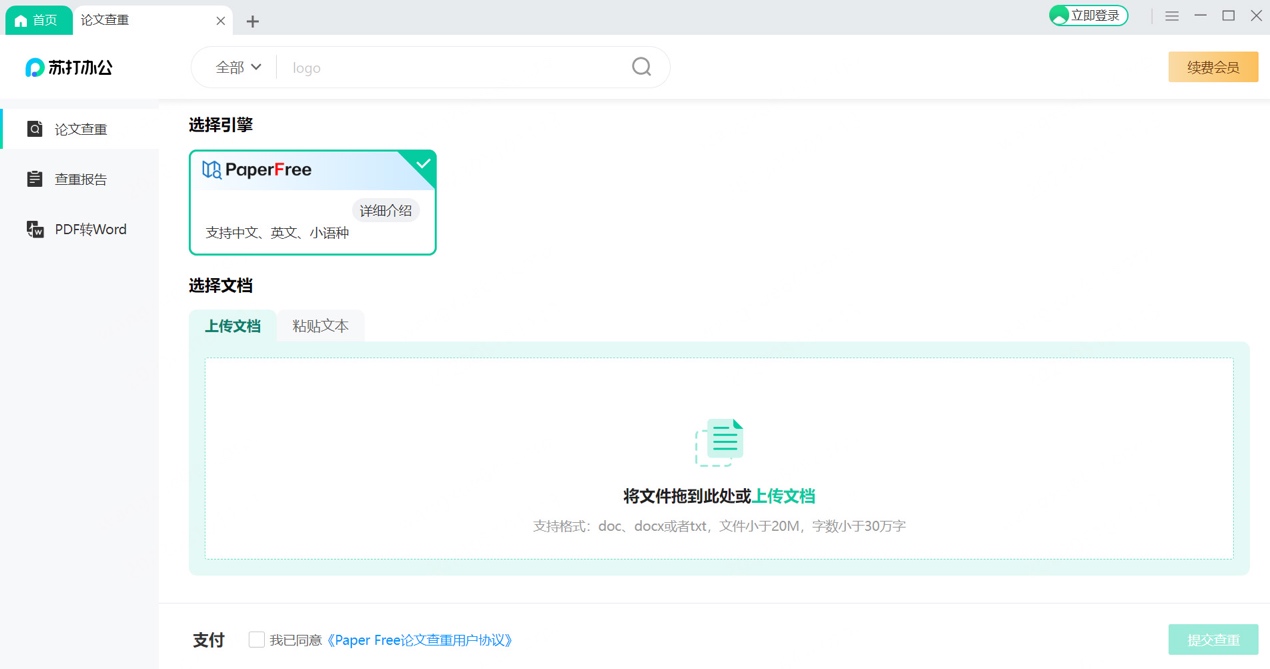
Task: Expand the 全部 search scope dropdown
Action: (x=238, y=67)
